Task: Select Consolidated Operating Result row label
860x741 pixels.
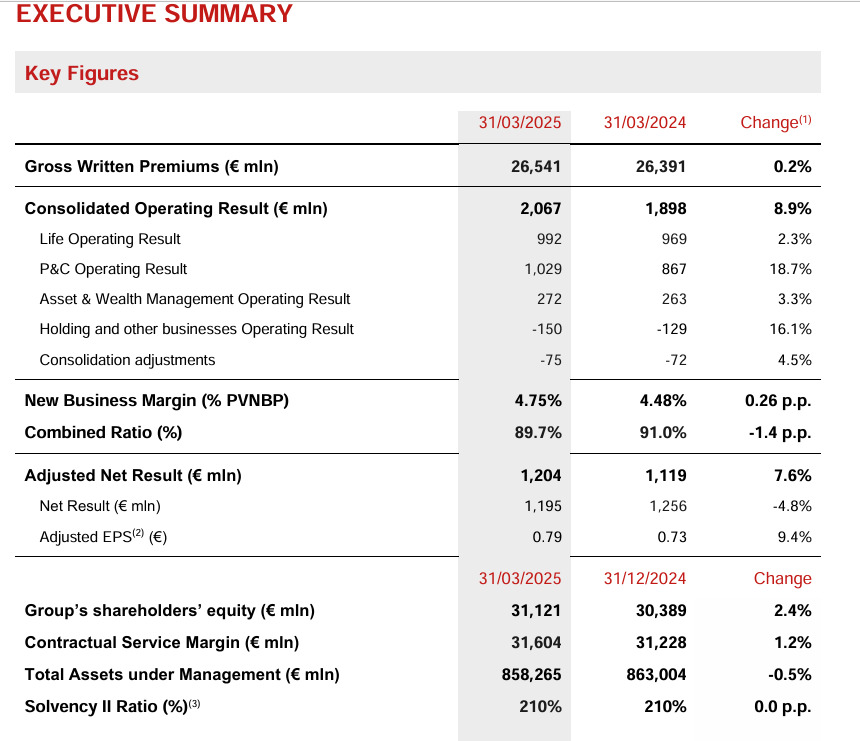Action: [x=176, y=209]
